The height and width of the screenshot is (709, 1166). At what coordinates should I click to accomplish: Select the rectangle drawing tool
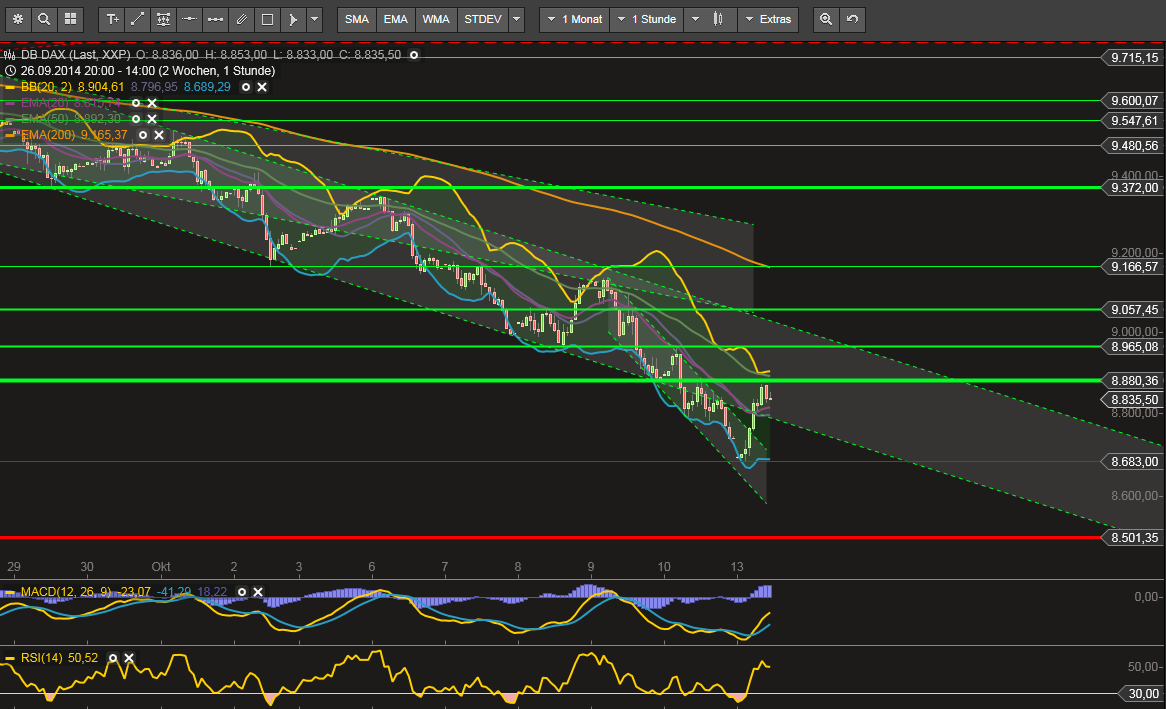click(x=267, y=19)
